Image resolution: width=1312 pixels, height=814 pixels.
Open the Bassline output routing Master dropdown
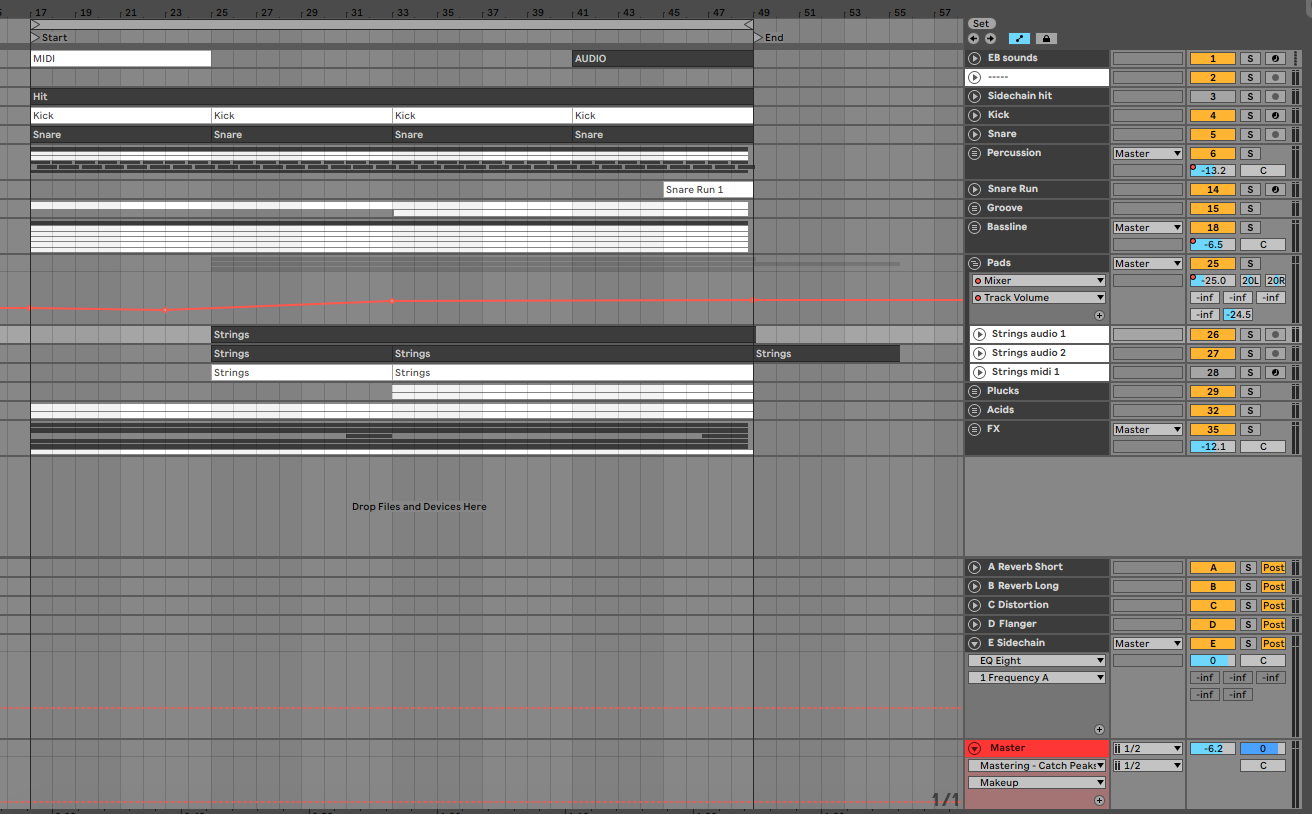pyautogui.click(x=1148, y=228)
